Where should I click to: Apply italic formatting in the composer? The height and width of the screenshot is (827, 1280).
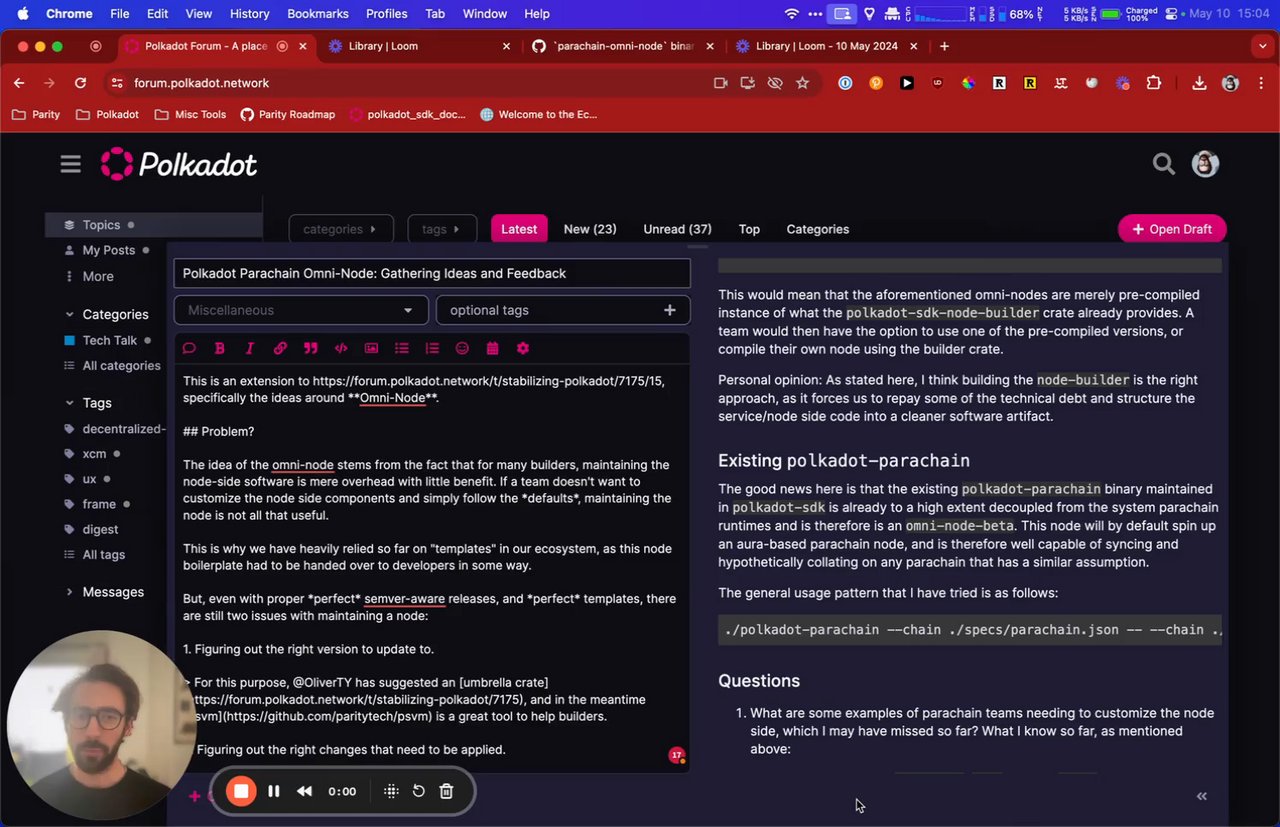pos(249,348)
